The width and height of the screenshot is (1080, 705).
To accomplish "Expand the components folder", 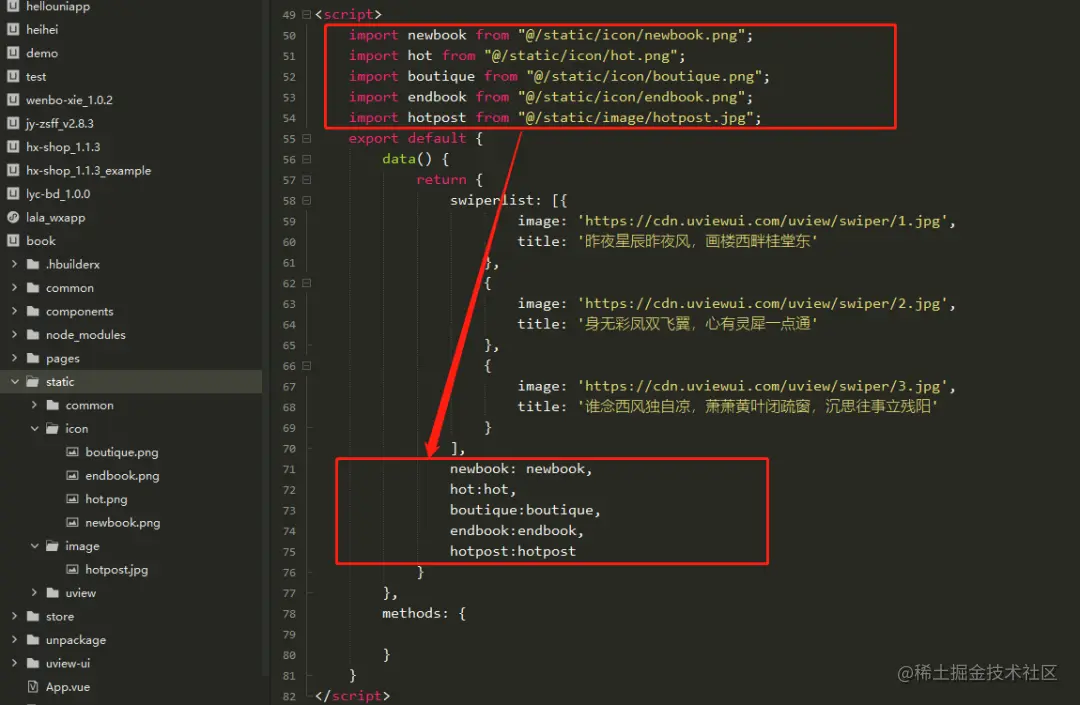I will [14, 311].
